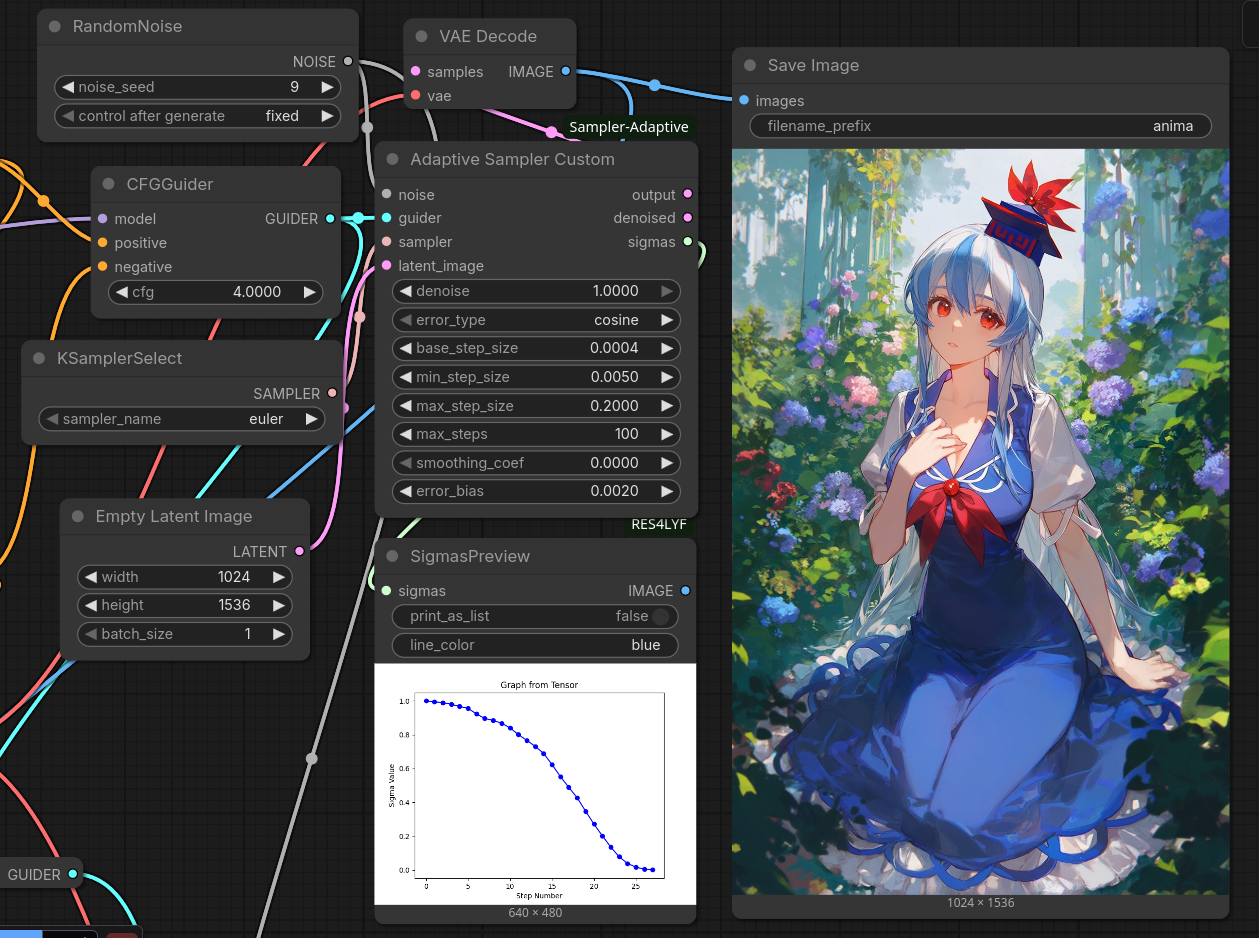Viewport: 1259px width, 938px height.
Task: Decrease denoise value with left arrow
Action: (404, 291)
